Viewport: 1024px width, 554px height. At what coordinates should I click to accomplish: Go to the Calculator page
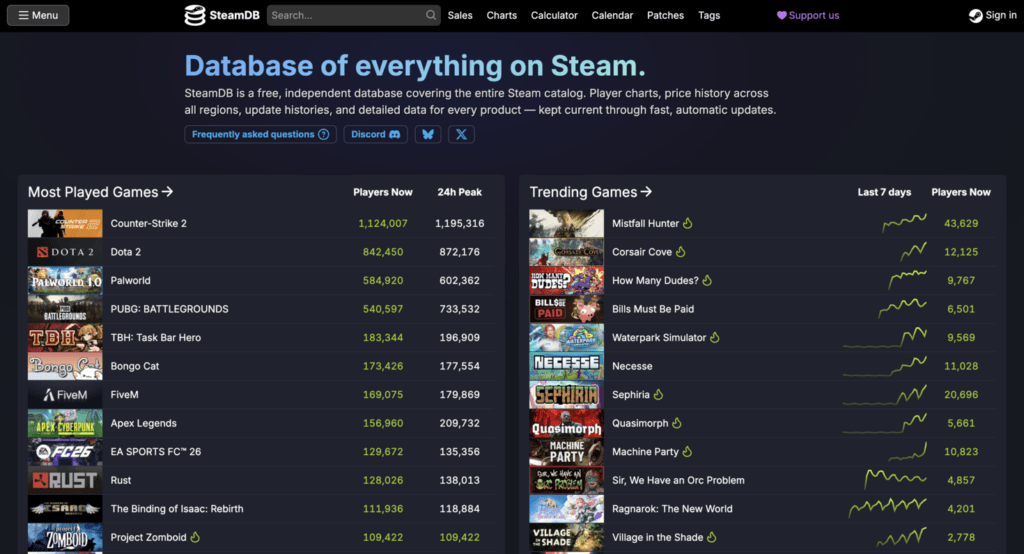[x=554, y=15]
